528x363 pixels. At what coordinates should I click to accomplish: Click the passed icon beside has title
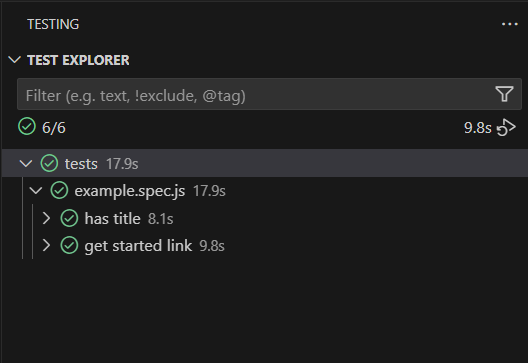pyautogui.click(x=69, y=218)
